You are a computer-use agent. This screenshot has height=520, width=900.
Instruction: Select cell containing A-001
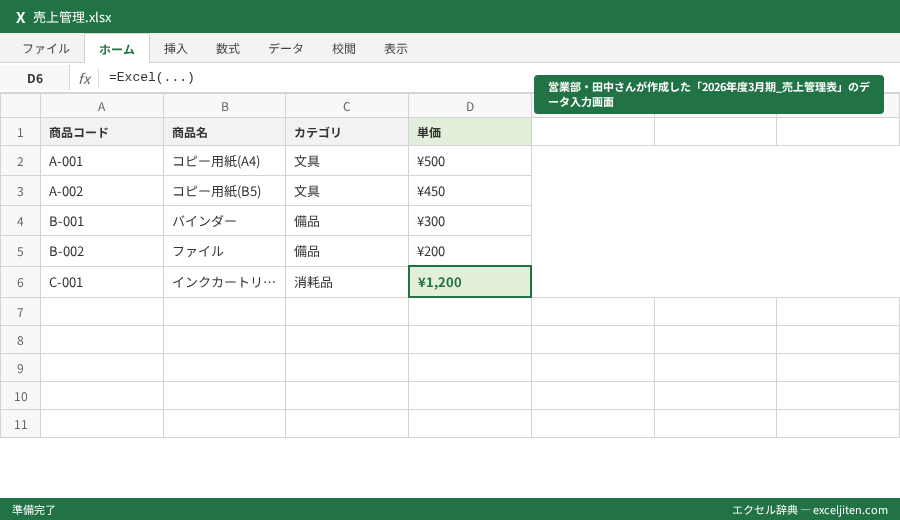[x=102, y=161]
